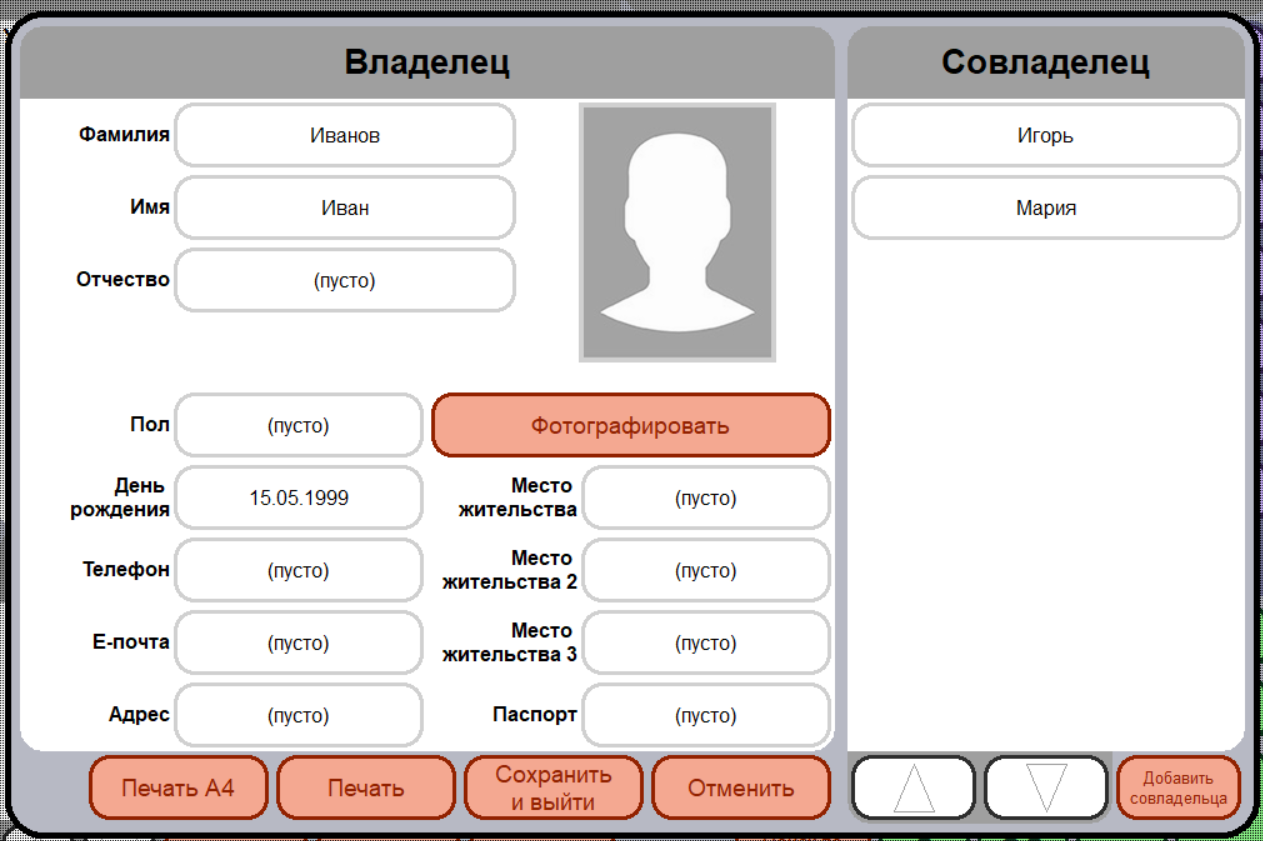Click Сохранить и выйти button
The image size is (1263, 841).
pyautogui.click(x=553, y=788)
